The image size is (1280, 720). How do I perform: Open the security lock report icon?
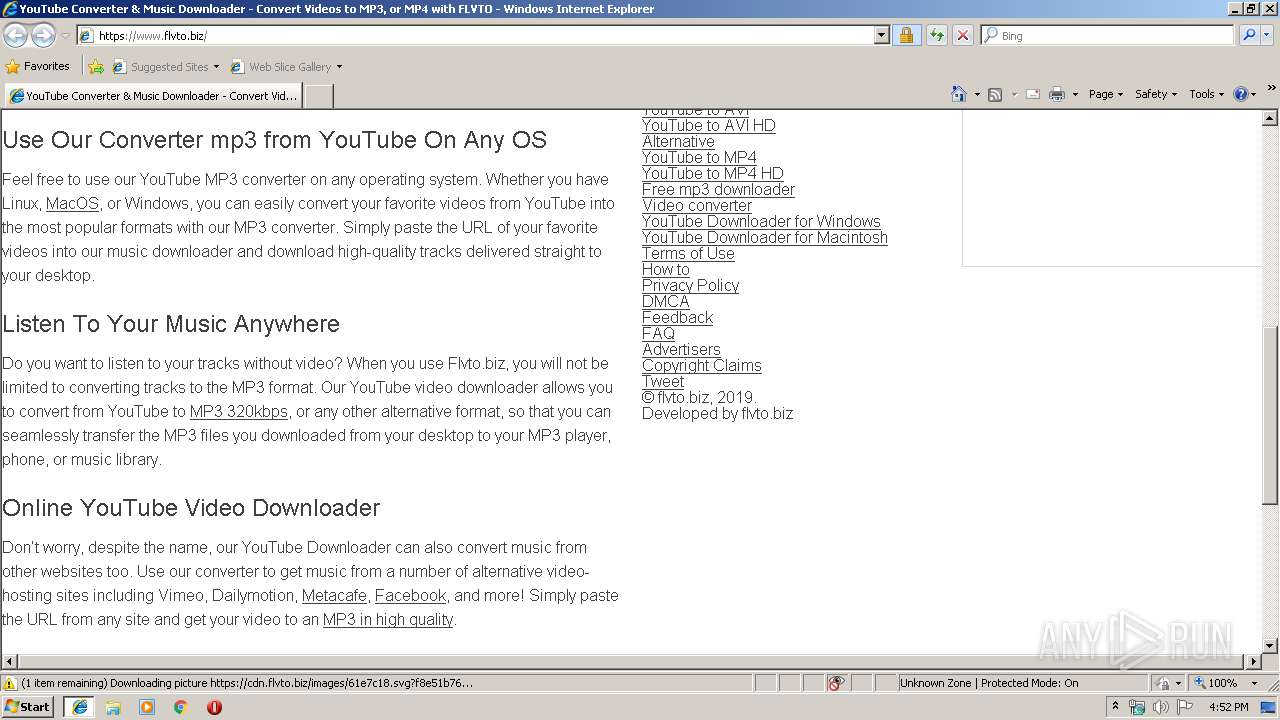(906, 35)
